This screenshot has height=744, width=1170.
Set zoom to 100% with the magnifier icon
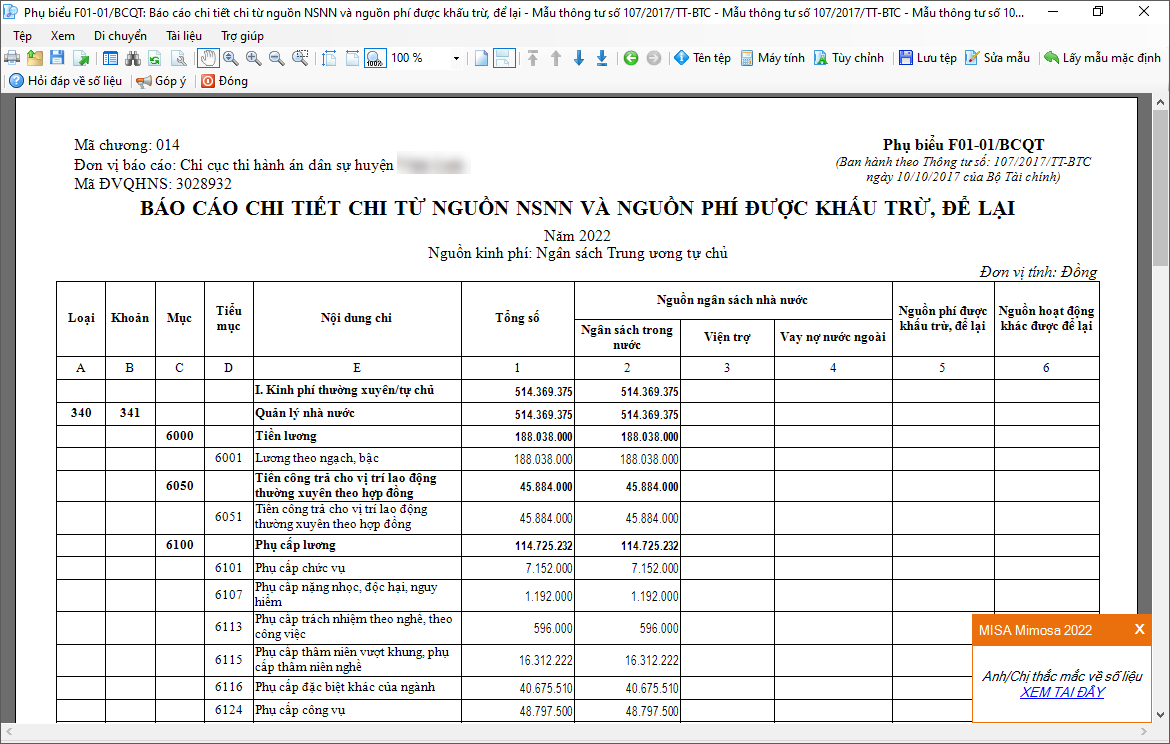point(375,58)
